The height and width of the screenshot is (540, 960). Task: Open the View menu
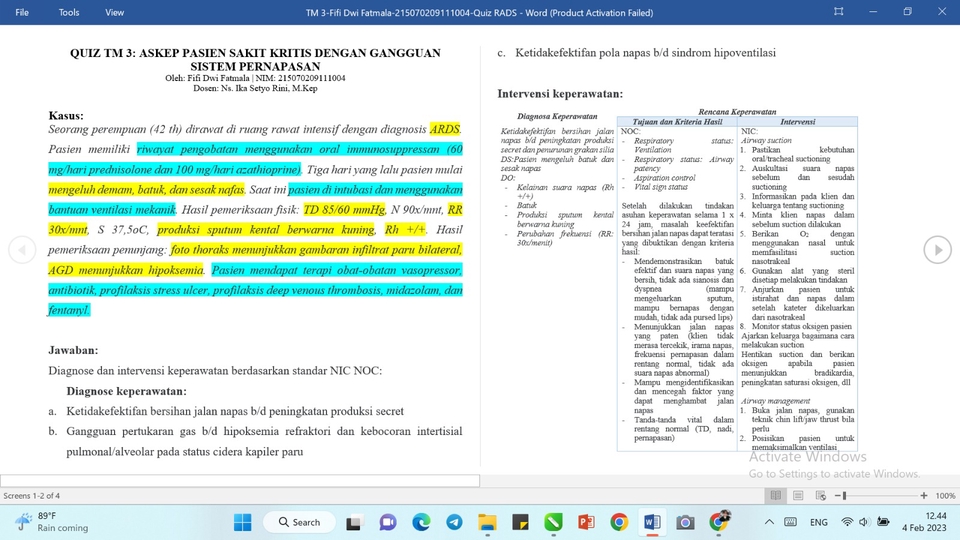pyautogui.click(x=114, y=12)
